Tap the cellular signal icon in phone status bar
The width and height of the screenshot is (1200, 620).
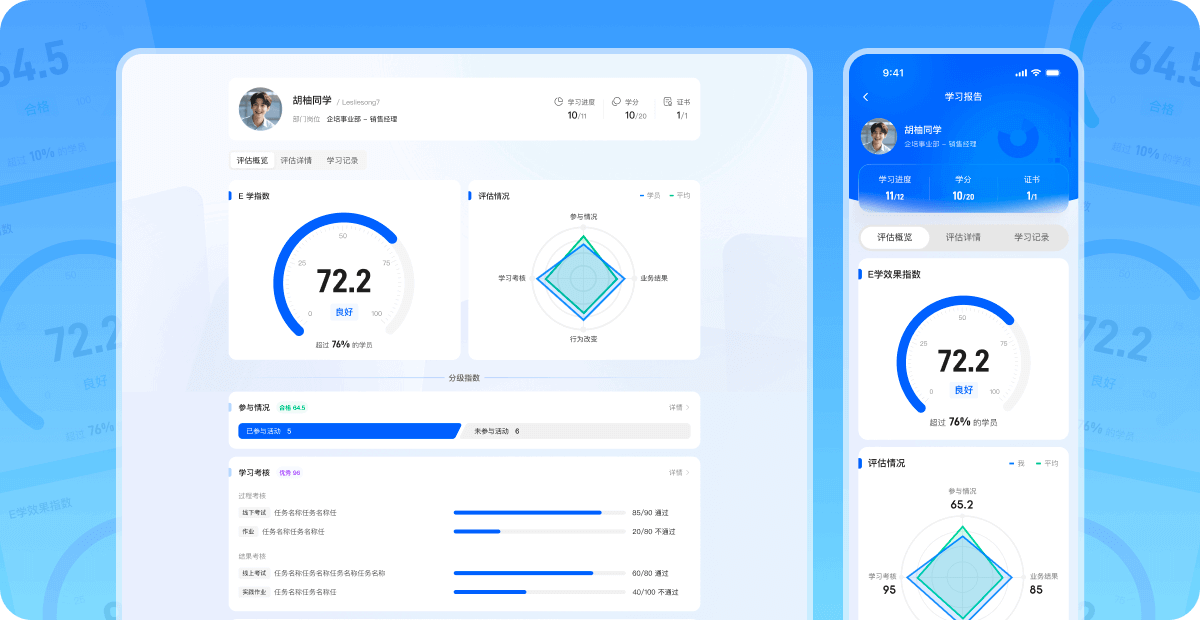pyautogui.click(x=1021, y=73)
